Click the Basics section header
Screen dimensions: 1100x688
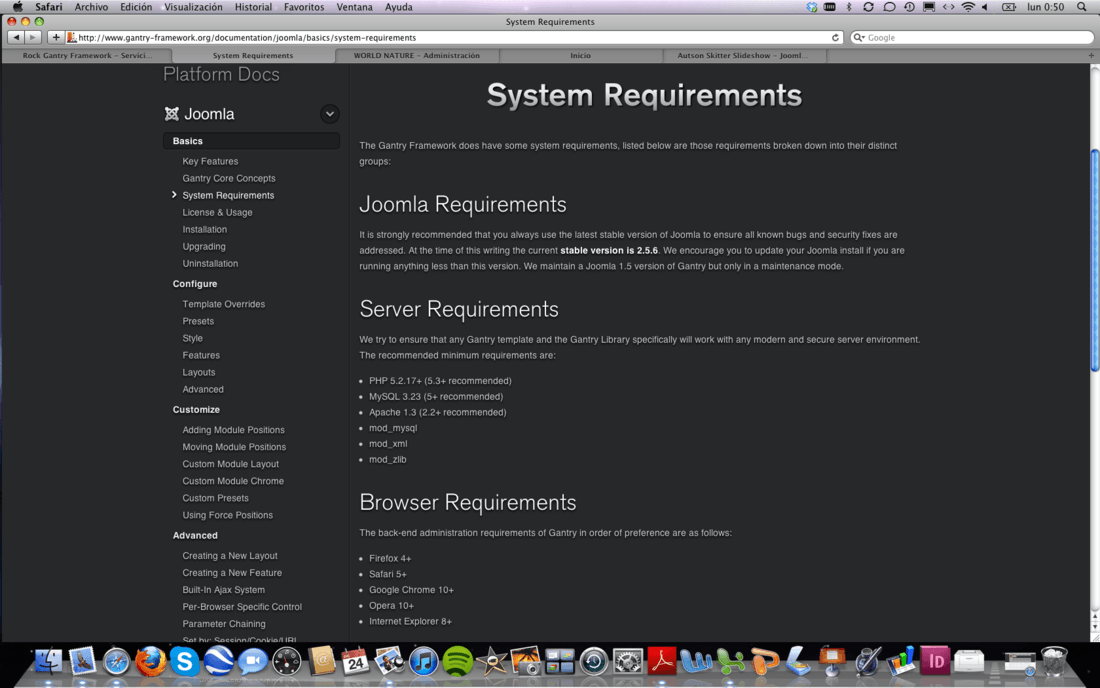[x=251, y=141]
